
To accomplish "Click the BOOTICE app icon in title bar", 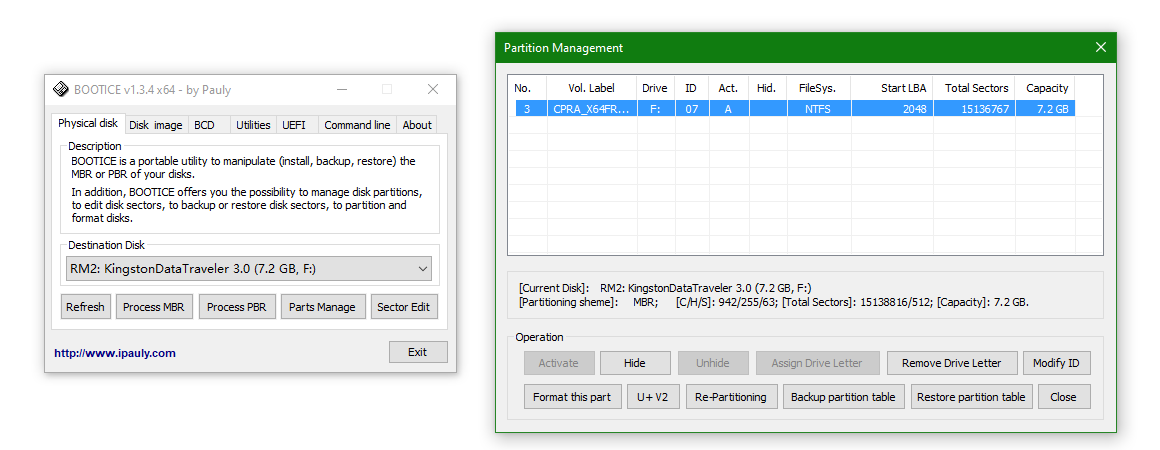I will pos(61,90).
